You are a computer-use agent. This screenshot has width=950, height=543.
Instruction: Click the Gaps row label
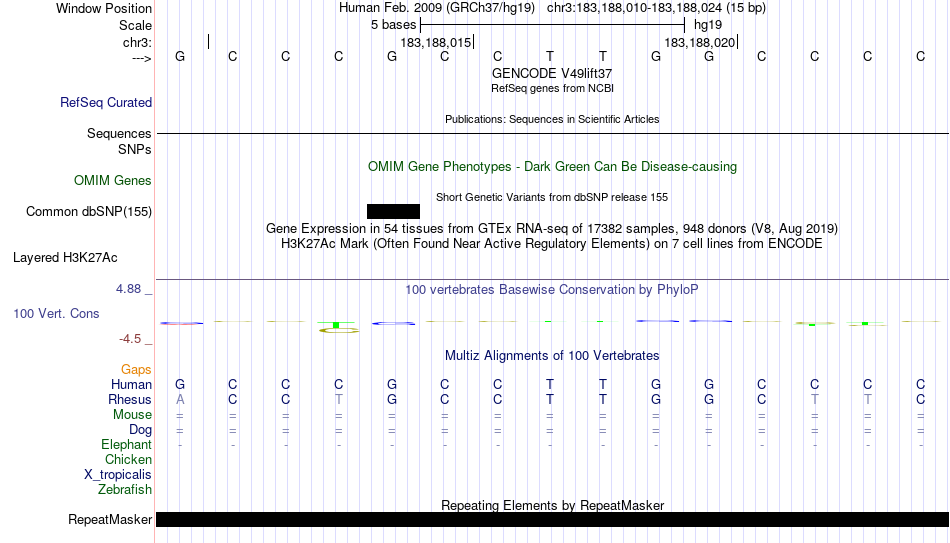point(136,370)
